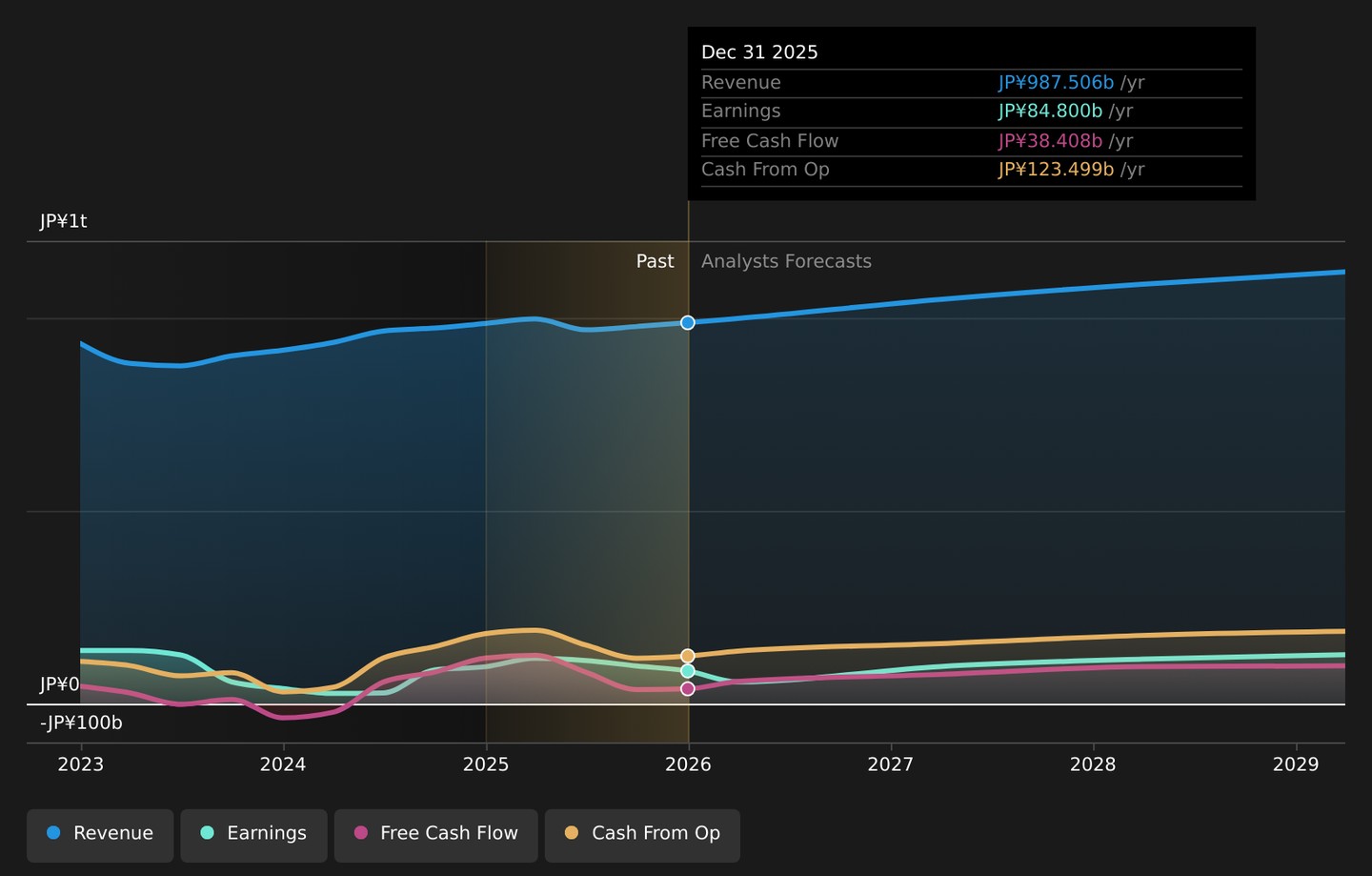Click the teal dot in the Earnings legend
Screen dimensions: 1372x876
coord(207,833)
